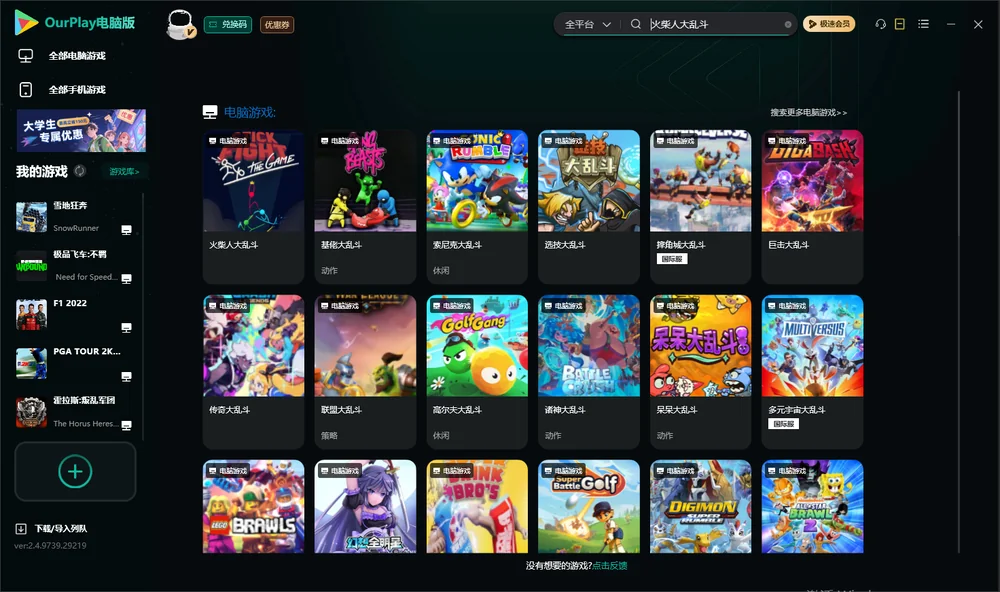Click the 动作 tag under 基佬大乱斗

329,270
